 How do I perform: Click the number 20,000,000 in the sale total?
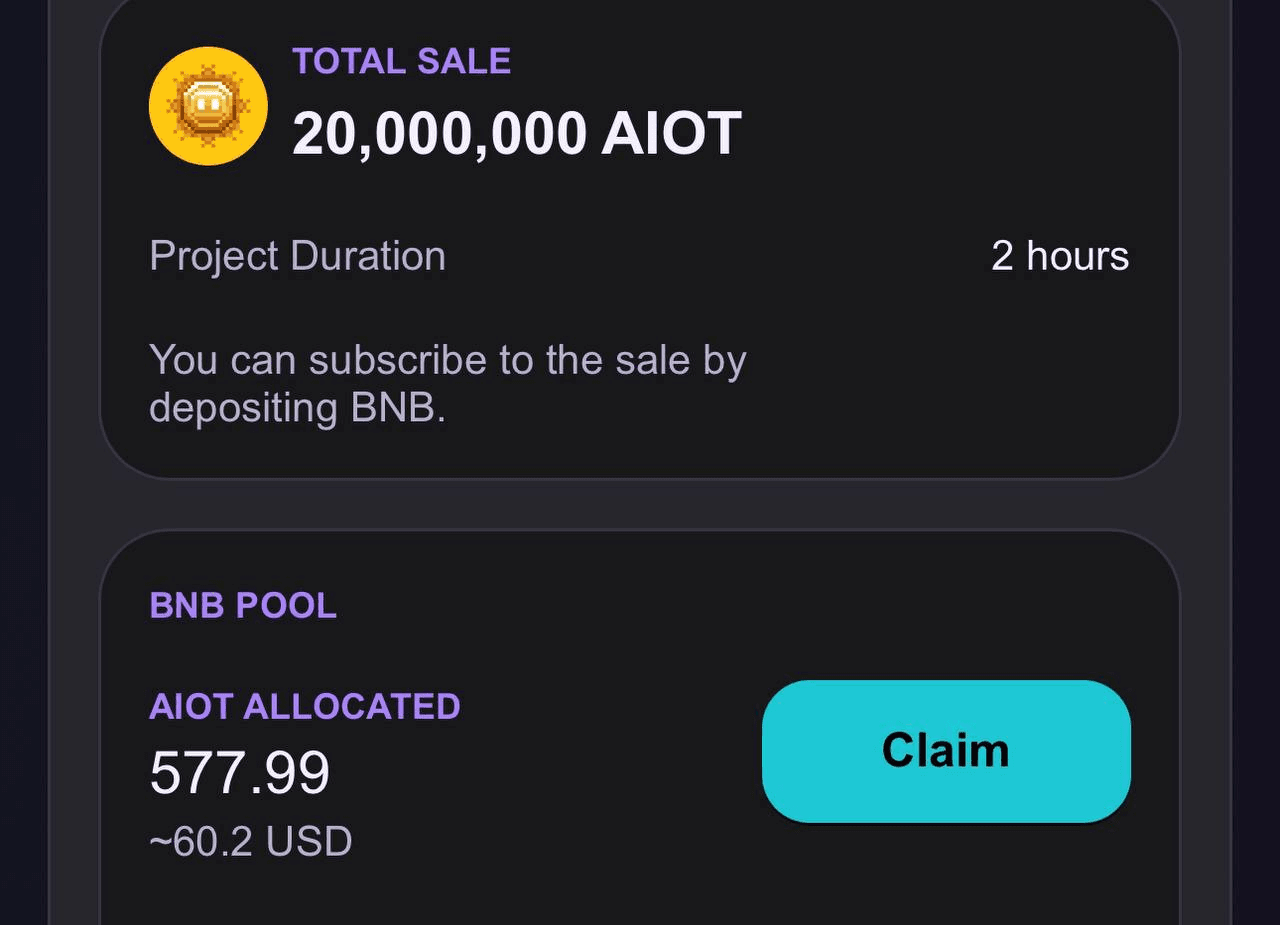tap(439, 133)
